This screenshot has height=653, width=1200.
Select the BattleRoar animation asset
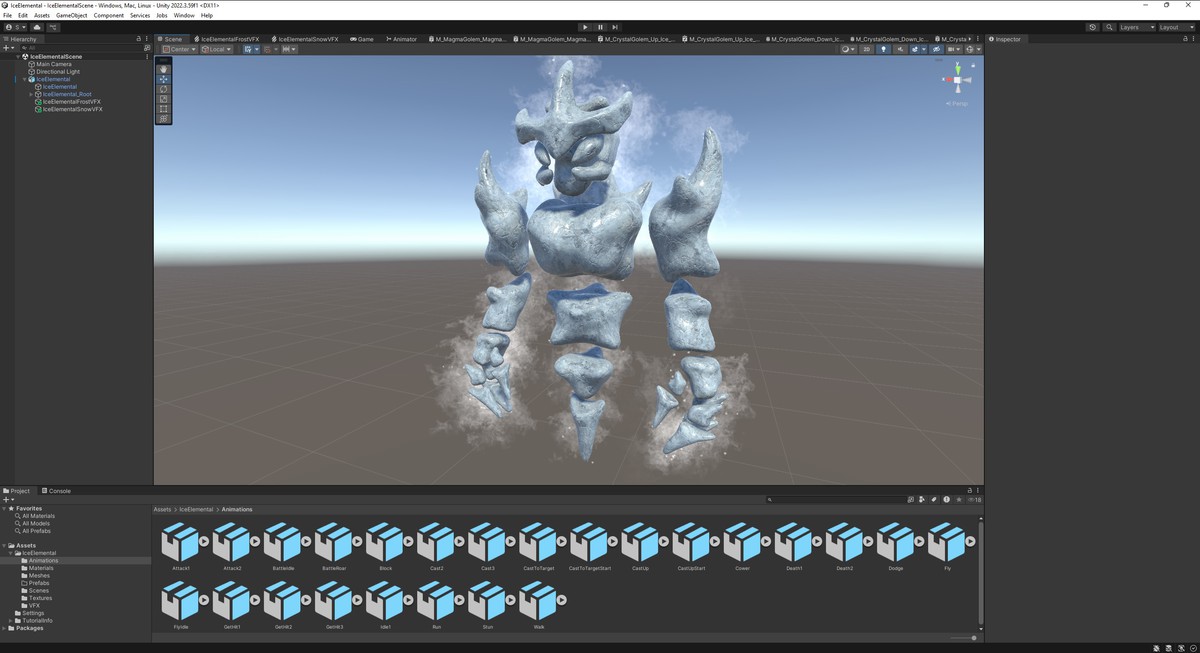pos(334,548)
